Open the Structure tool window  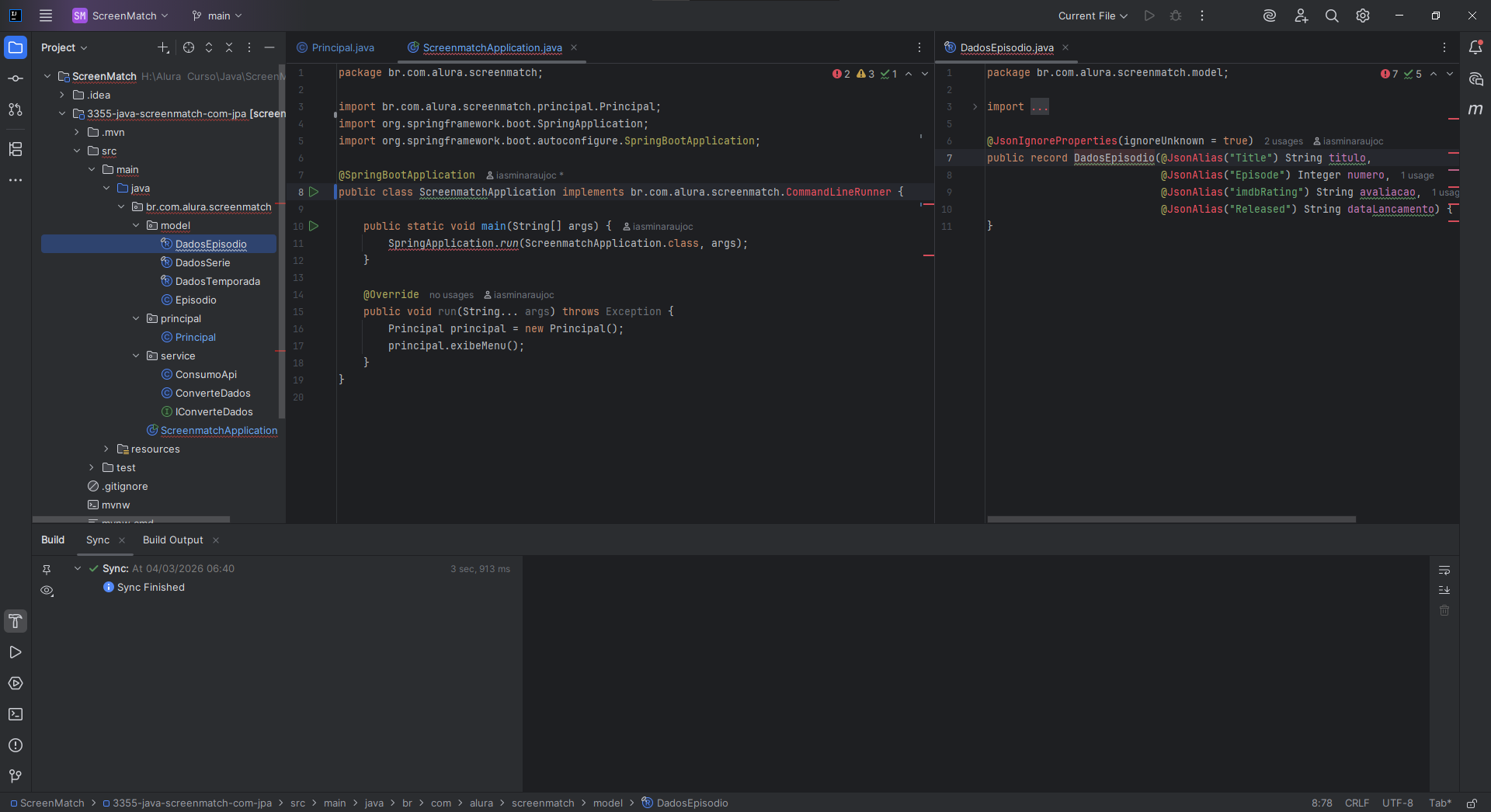tap(15, 149)
